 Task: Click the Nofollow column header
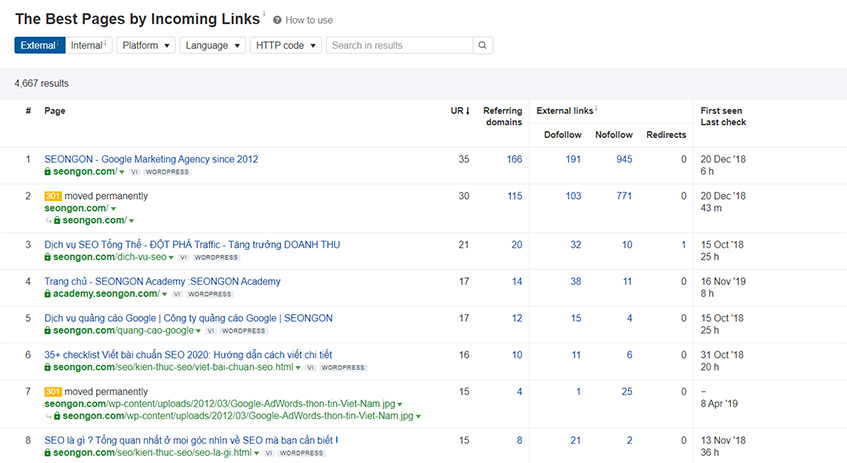pos(614,135)
